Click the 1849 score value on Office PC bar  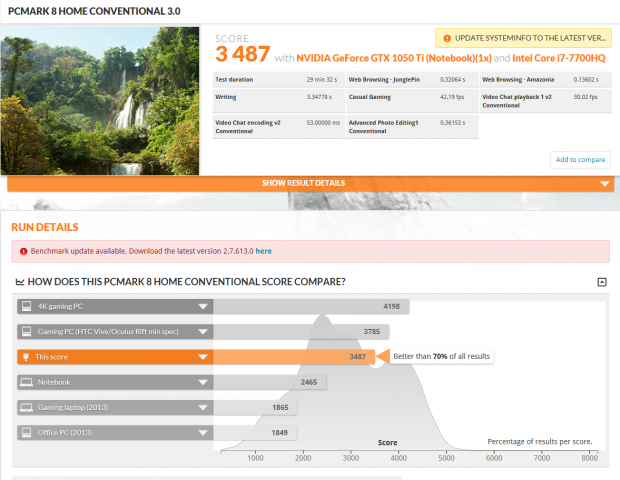click(280, 433)
